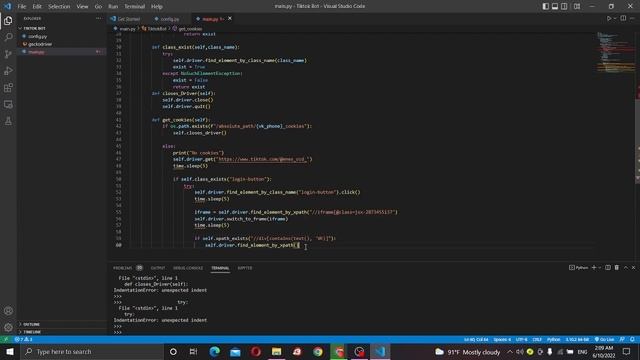Open the Help menu
The height and width of the screenshot is (360, 640).
(157, 7)
